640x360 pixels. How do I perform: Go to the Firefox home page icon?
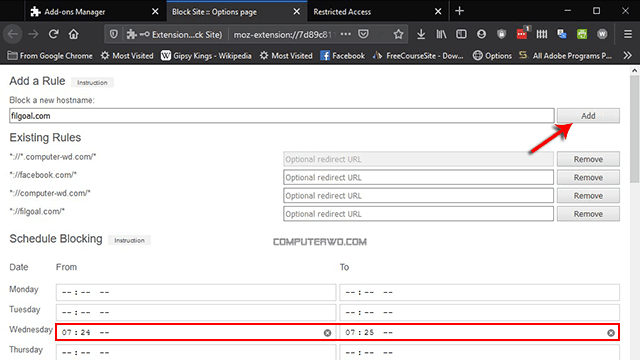[73, 34]
